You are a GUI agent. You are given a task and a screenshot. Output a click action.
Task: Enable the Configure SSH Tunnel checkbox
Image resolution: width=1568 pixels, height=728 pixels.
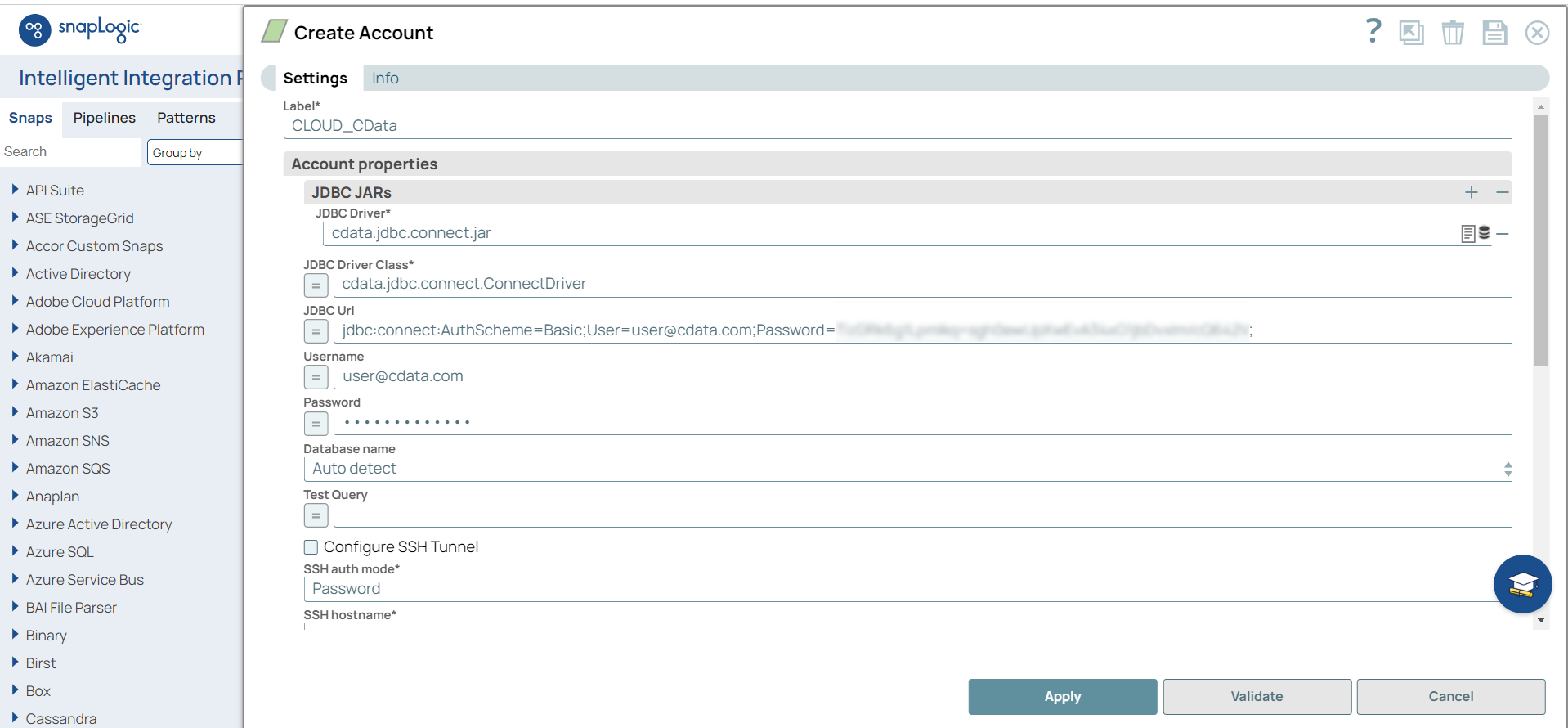click(311, 547)
